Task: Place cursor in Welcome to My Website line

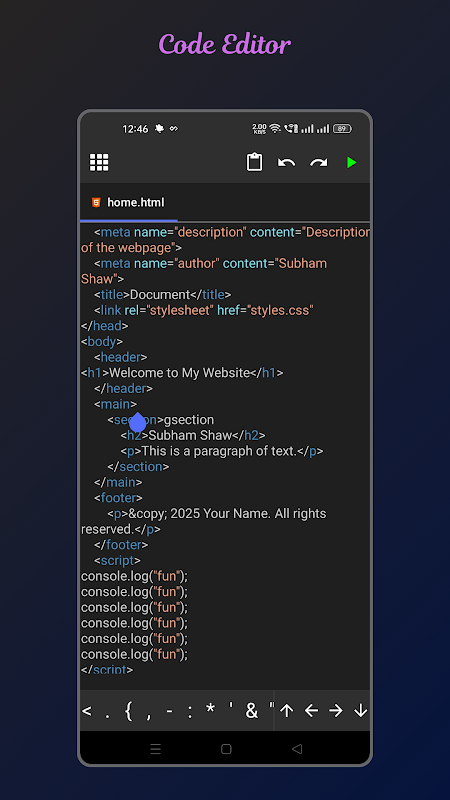Action: click(182, 373)
